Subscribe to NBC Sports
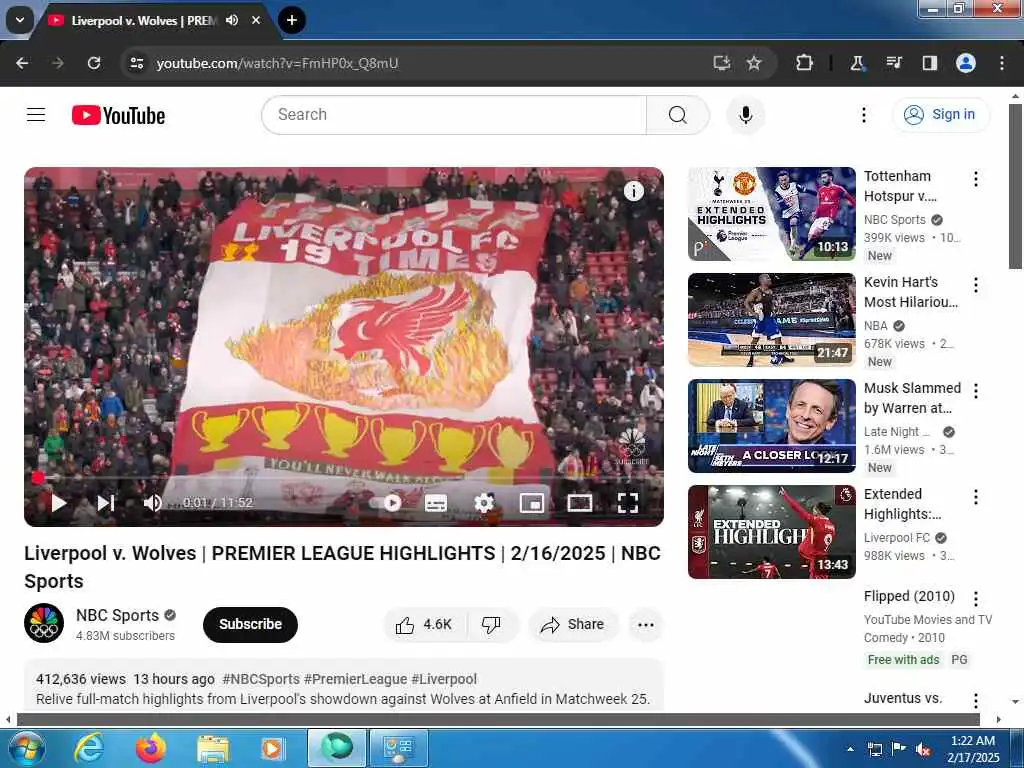The width and height of the screenshot is (1024, 768). point(250,624)
